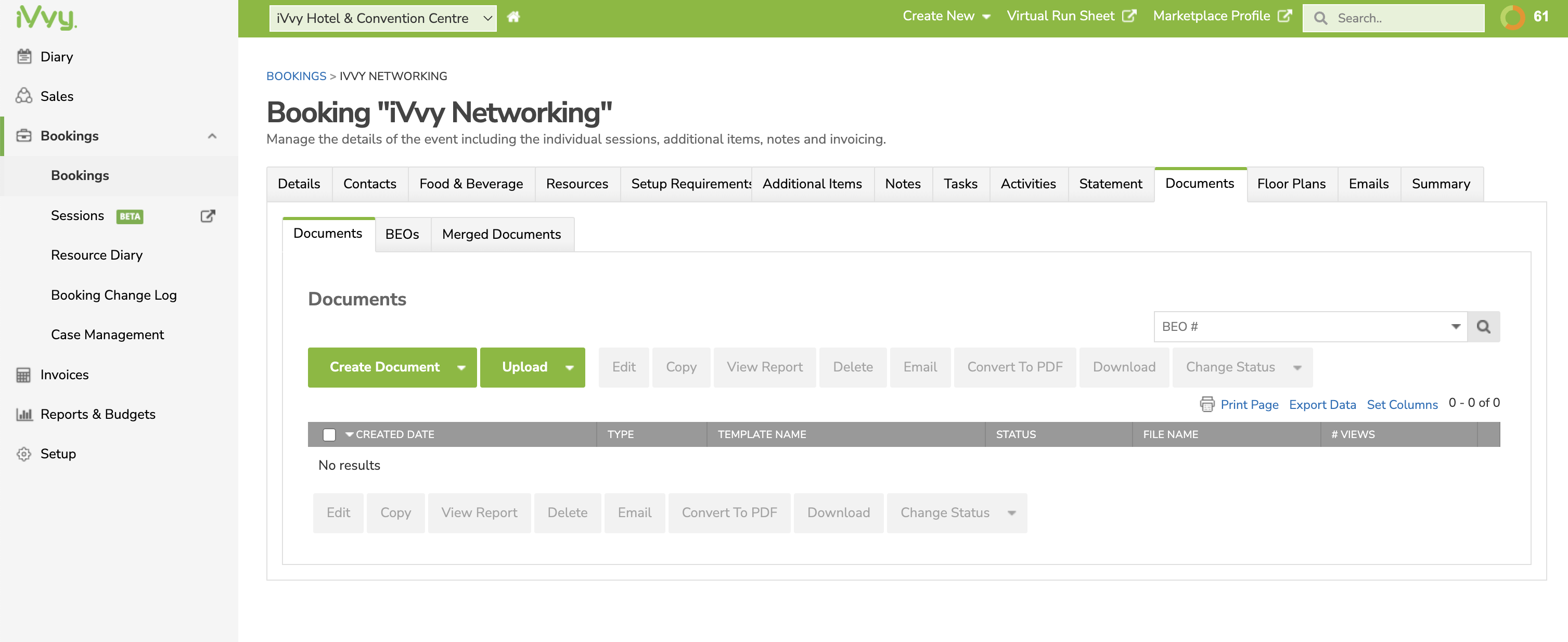
Task: Click the home icon in top bar
Action: [513, 17]
